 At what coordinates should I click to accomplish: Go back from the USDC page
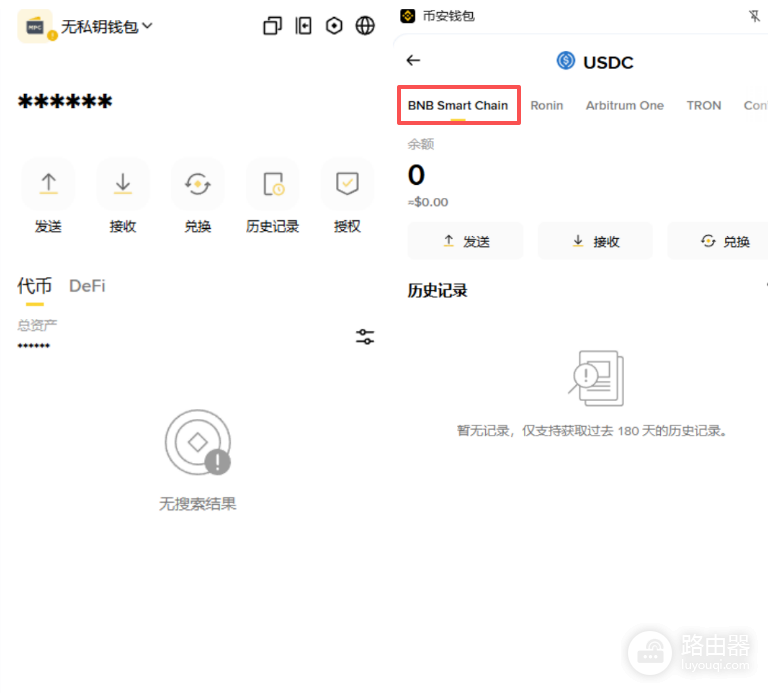tap(413, 60)
